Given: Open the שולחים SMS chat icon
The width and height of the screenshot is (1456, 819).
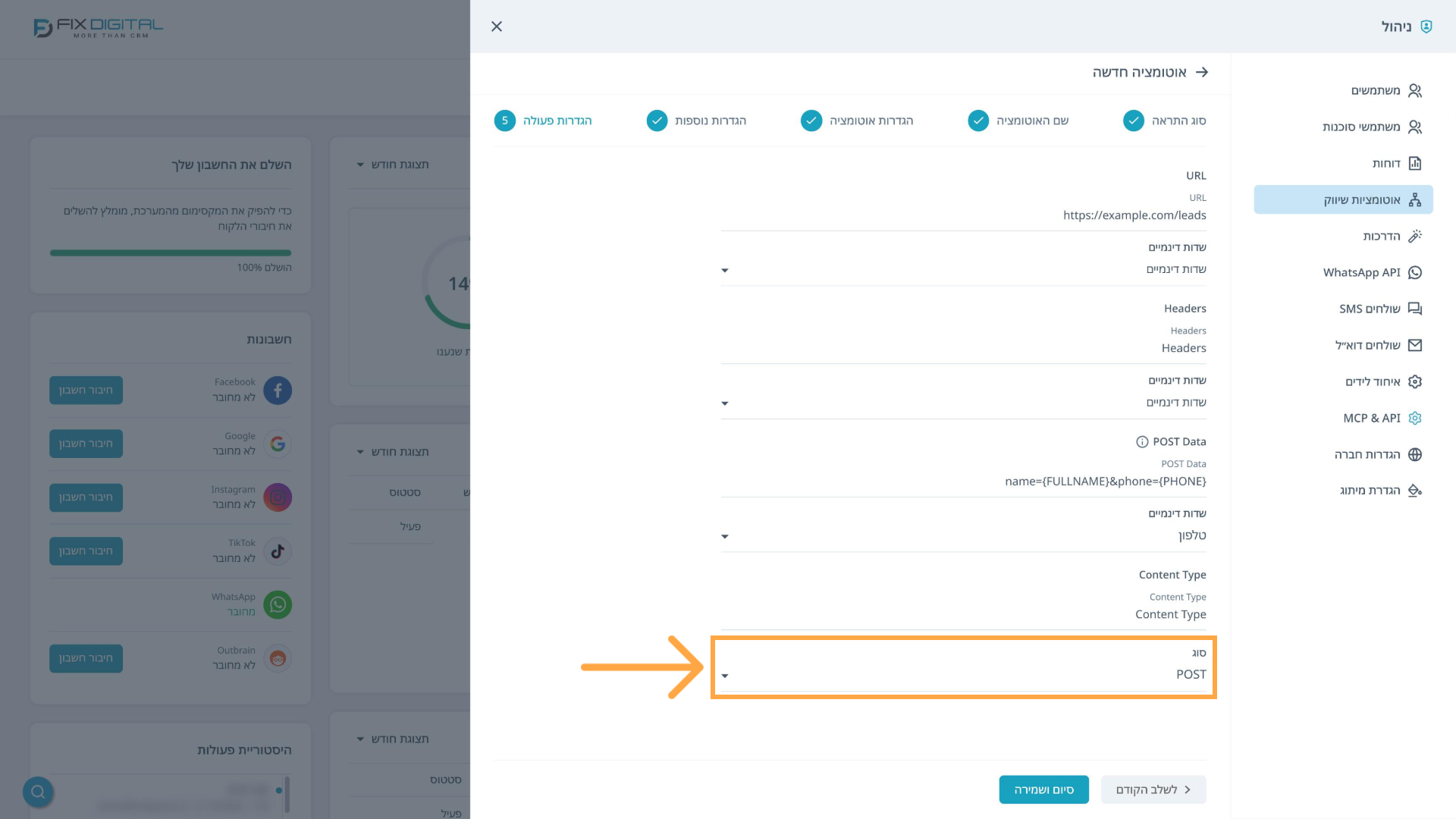Looking at the screenshot, I should [x=1415, y=309].
